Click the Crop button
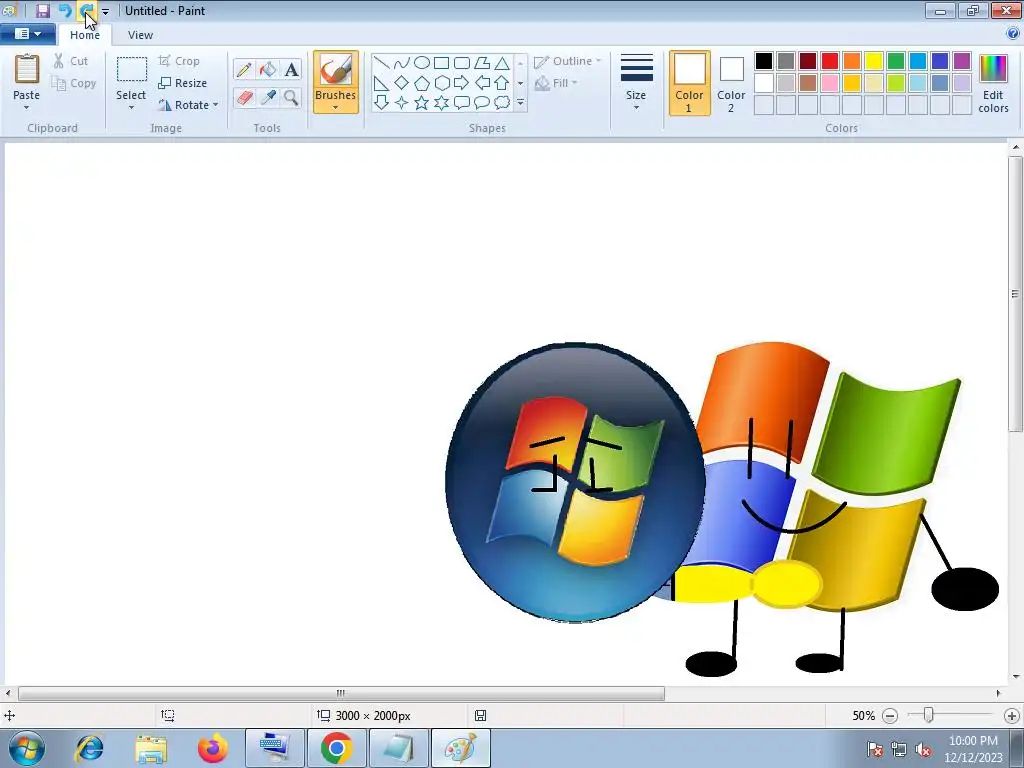The height and width of the screenshot is (768, 1024). 179,61
